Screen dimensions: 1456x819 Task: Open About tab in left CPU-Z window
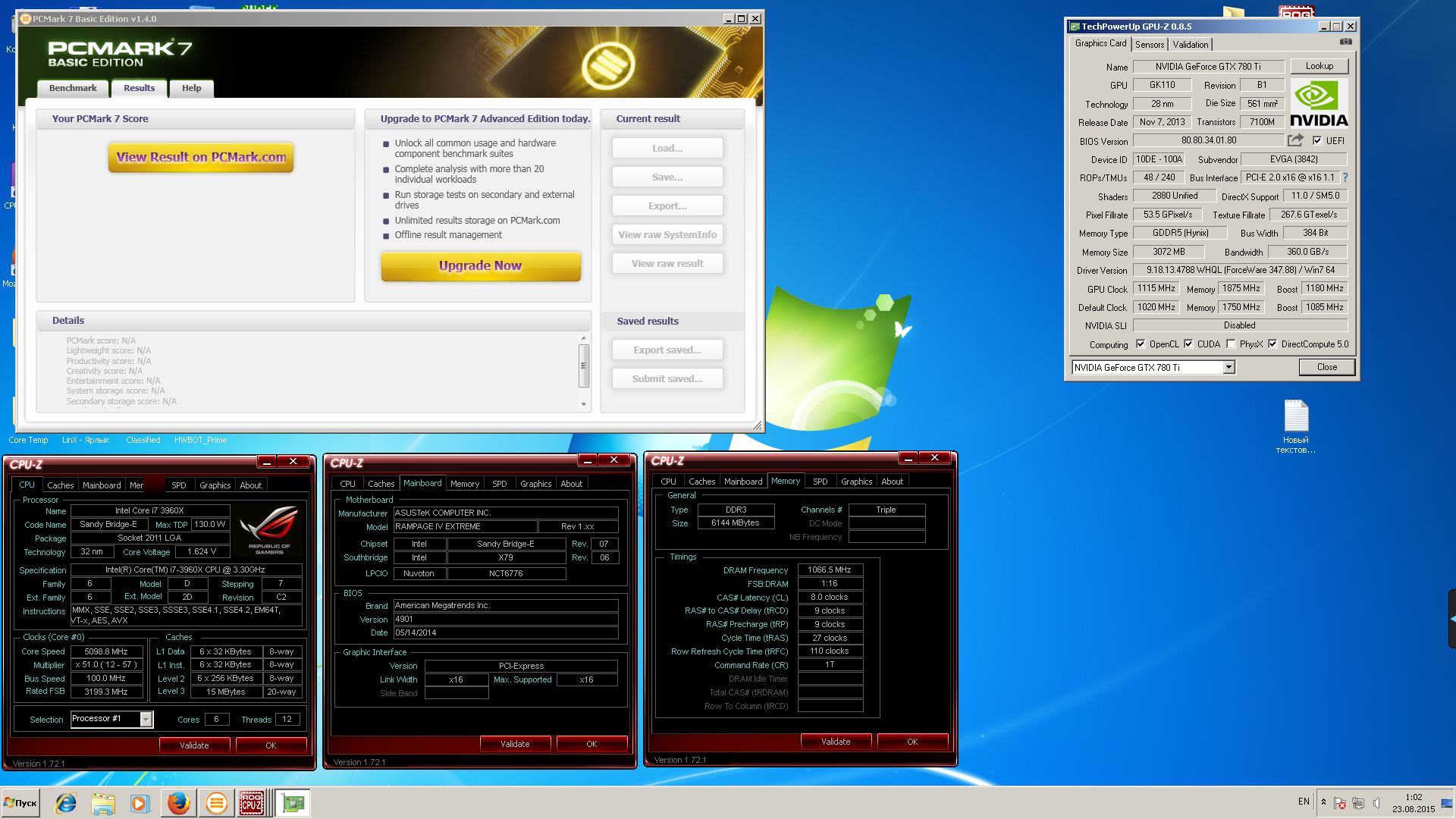251,485
